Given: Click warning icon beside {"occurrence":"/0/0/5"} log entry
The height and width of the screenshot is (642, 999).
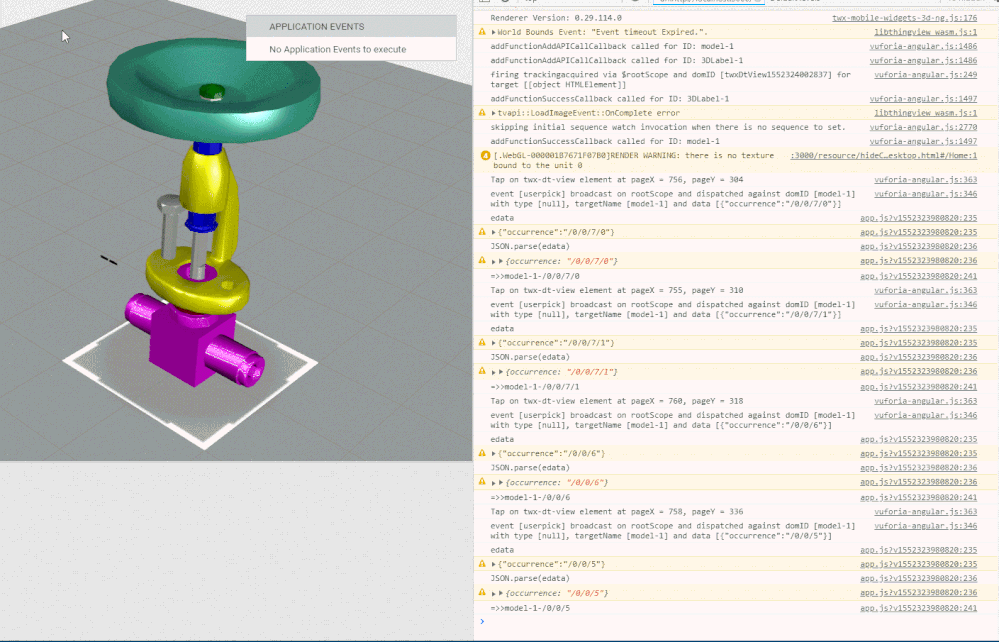Looking at the screenshot, I should (482, 564).
